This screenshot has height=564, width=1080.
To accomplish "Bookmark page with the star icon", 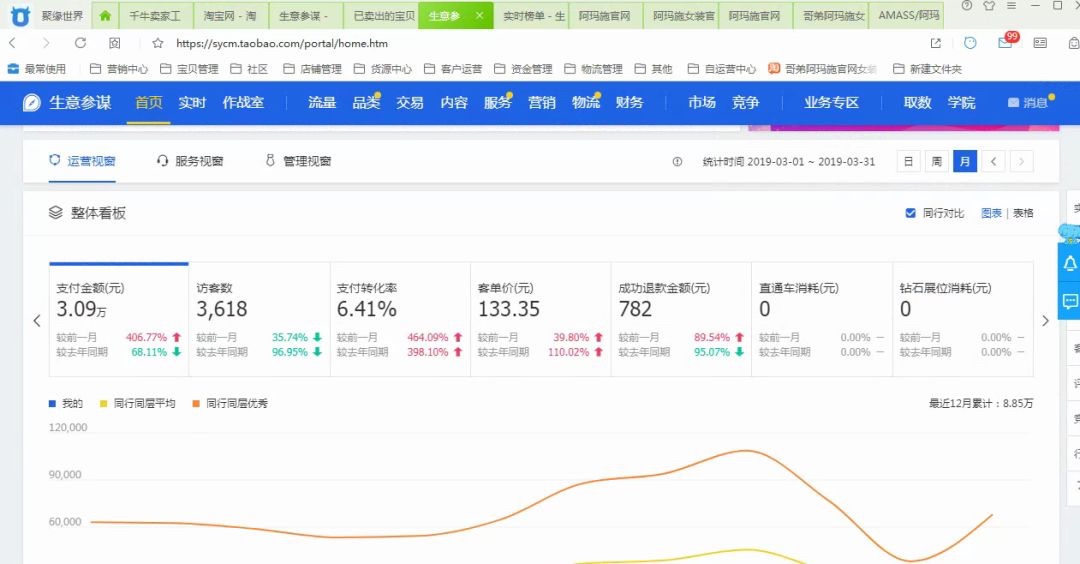I will (158, 43).
